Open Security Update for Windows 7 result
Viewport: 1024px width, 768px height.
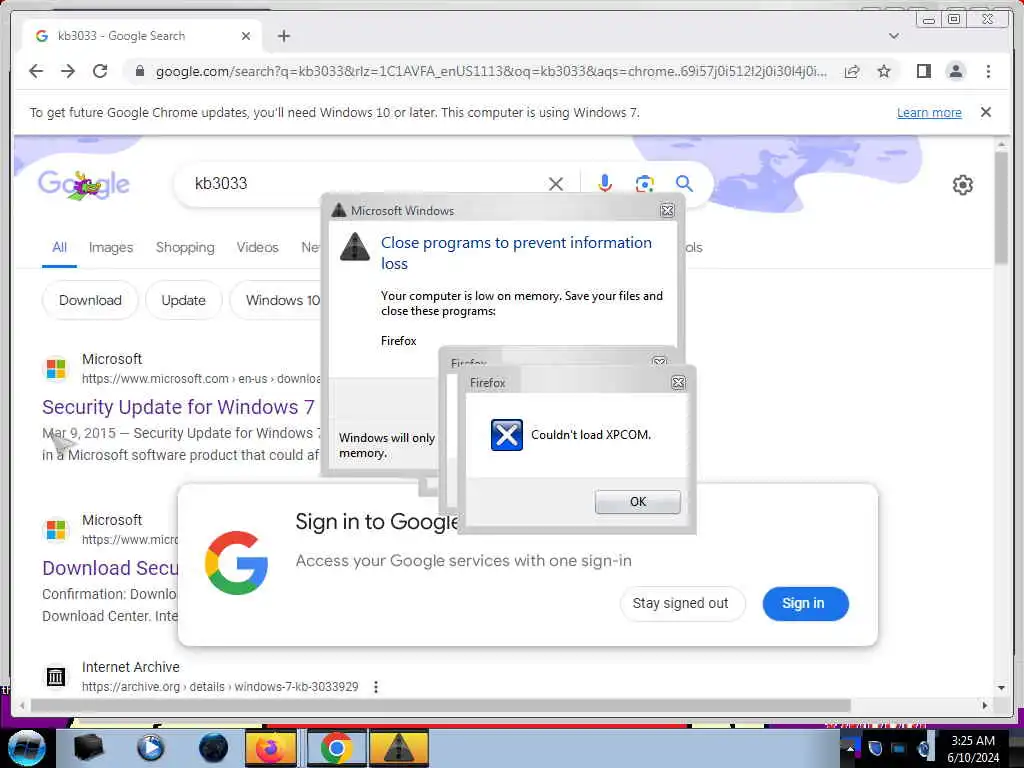(178, 407)
